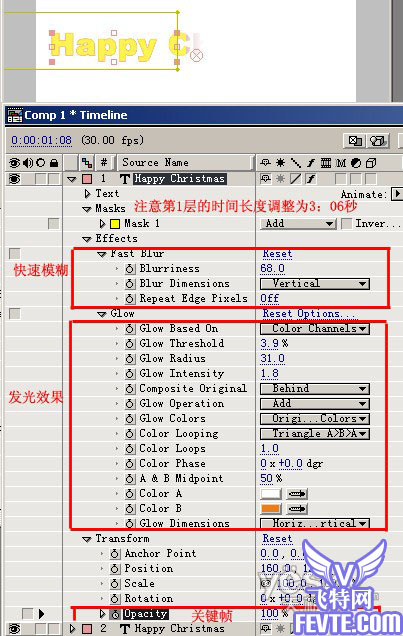The image size is (403, 636).
Task: Toggle the Glow effect switch
Action: click(15, 314)
